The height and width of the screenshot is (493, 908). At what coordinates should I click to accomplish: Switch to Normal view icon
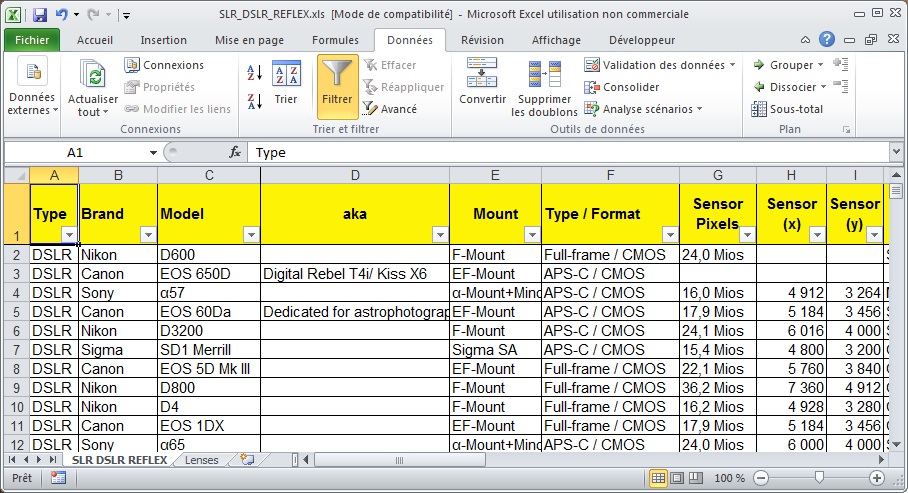(x=658, y=478)
